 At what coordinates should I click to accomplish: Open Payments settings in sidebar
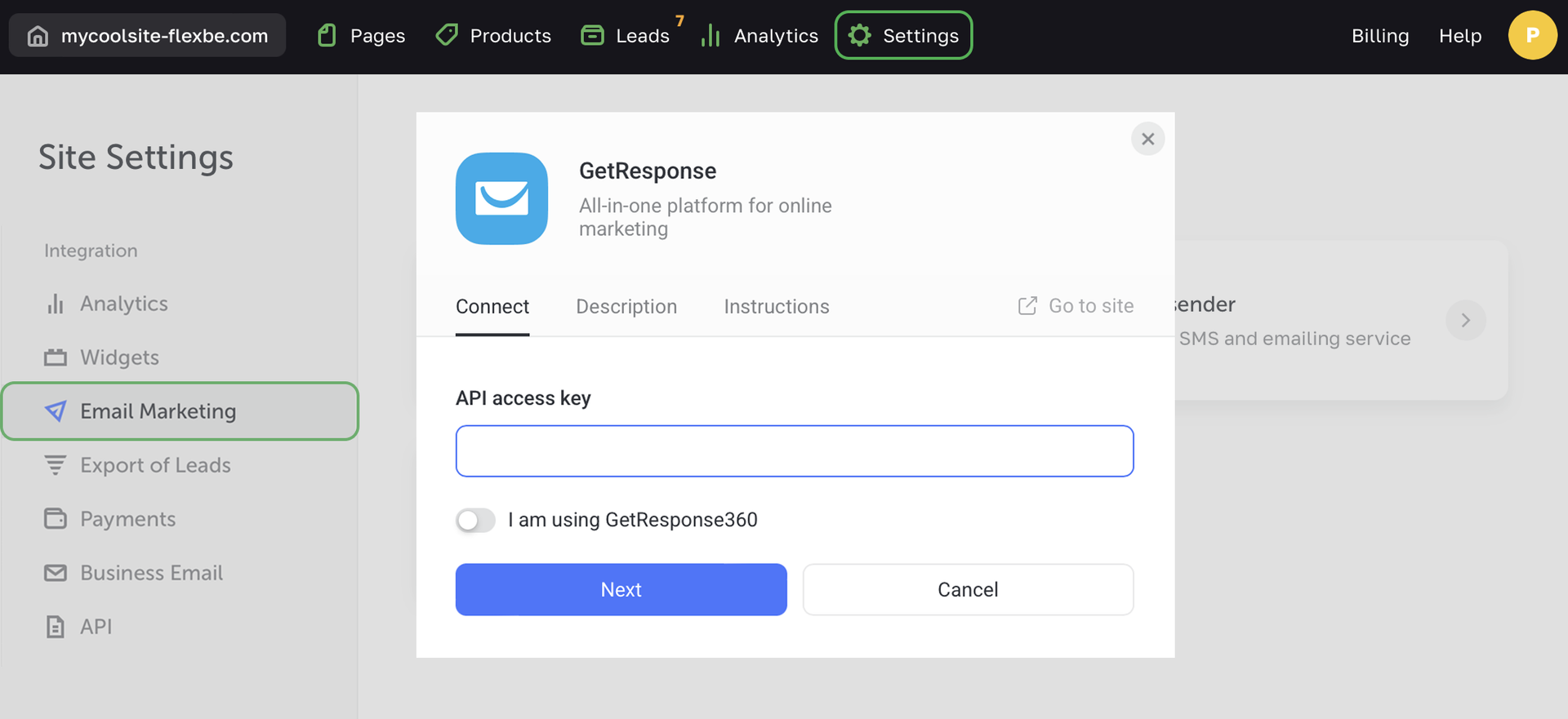127,519
